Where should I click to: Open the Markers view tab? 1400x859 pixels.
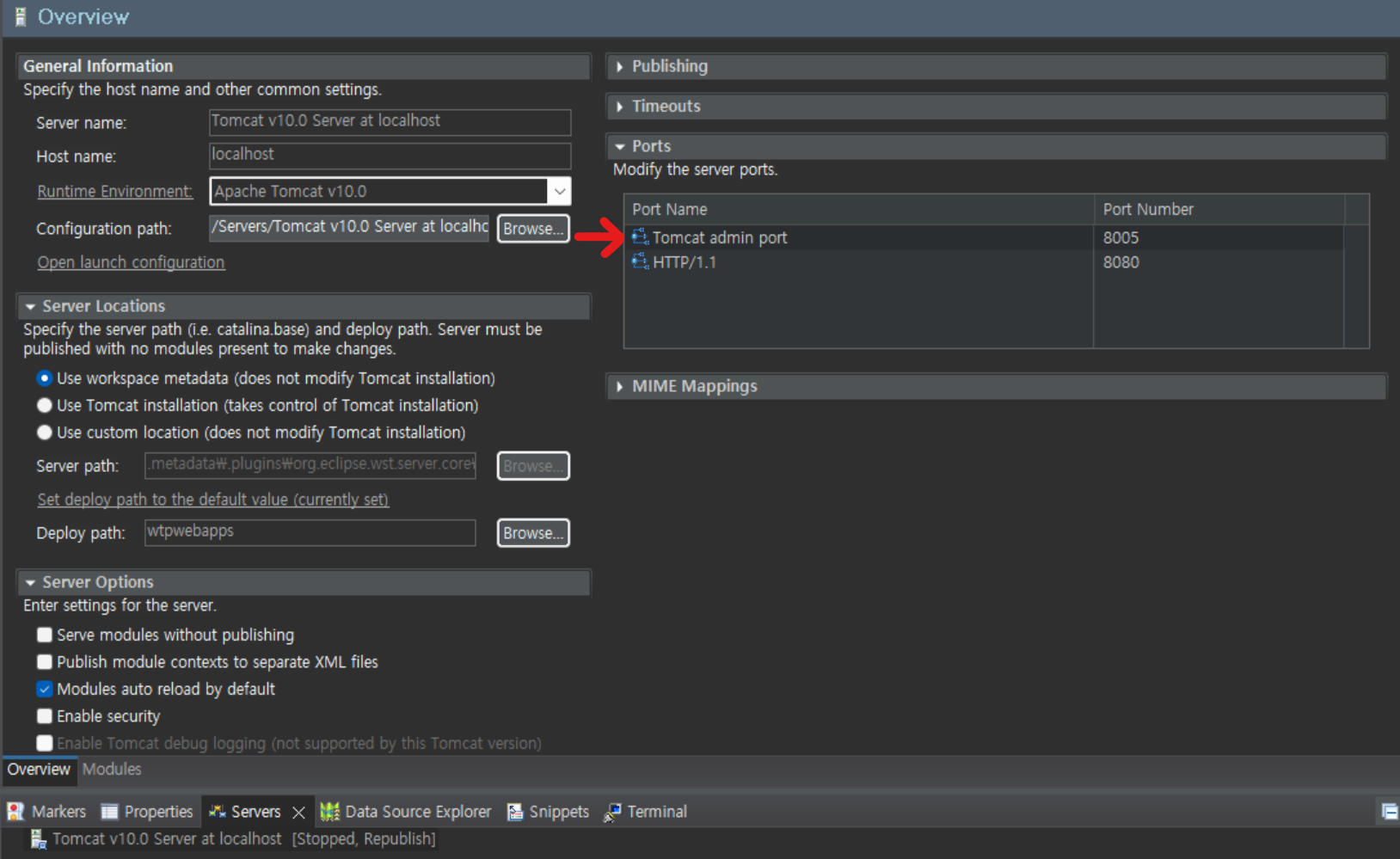46,812
